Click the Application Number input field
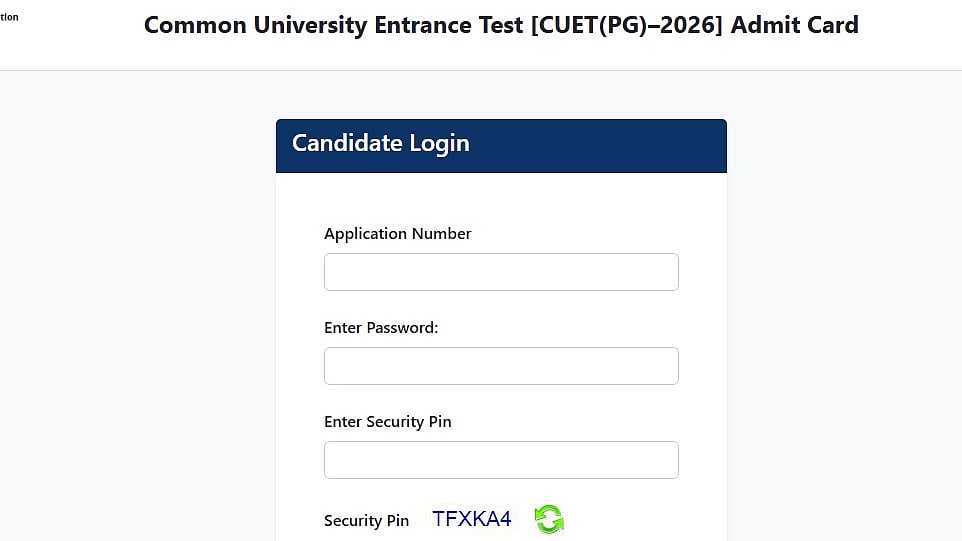This screenshot has height=541, width=962. [501, 272]
